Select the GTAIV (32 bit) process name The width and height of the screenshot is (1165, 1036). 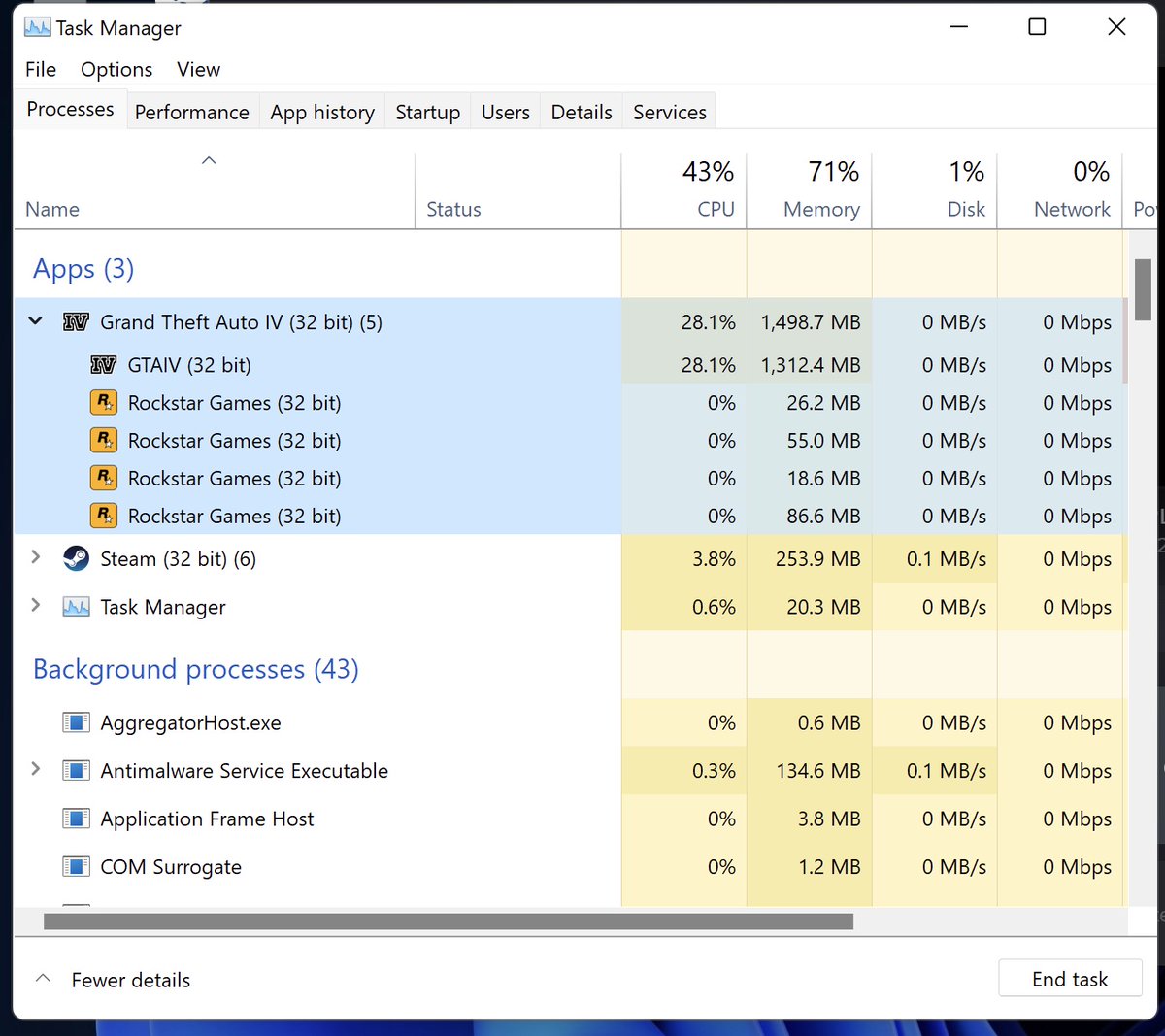pyautogui.click(x=189, y=365)
